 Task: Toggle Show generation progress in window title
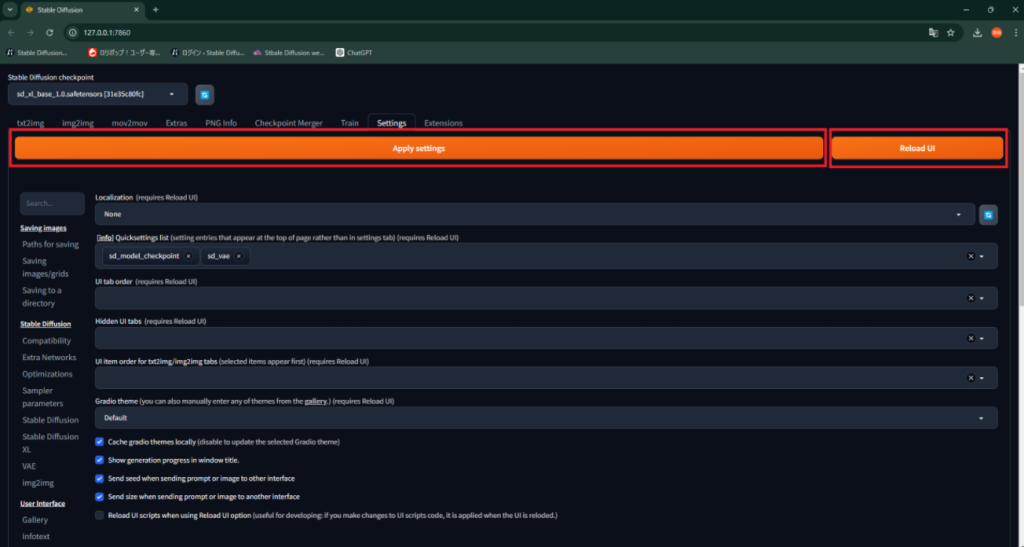pyautogui.click(x=99, y=460)
